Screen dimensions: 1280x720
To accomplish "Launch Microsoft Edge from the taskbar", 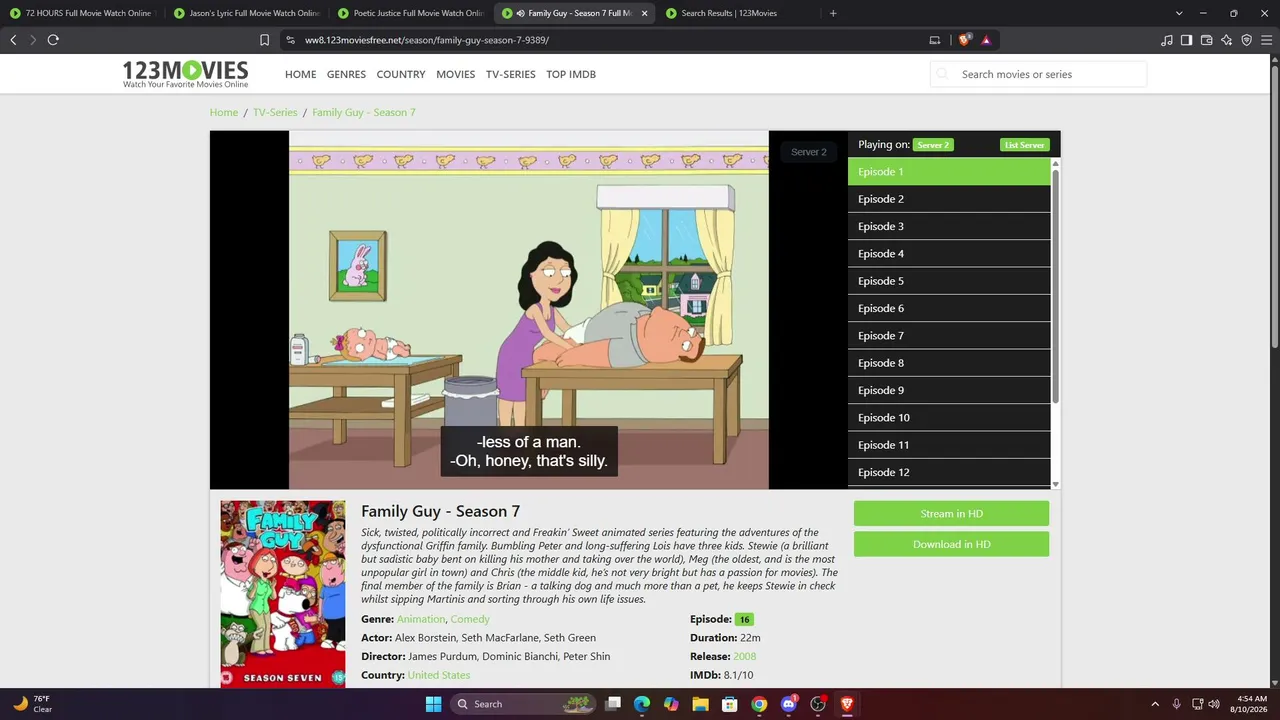I will 642,704.
